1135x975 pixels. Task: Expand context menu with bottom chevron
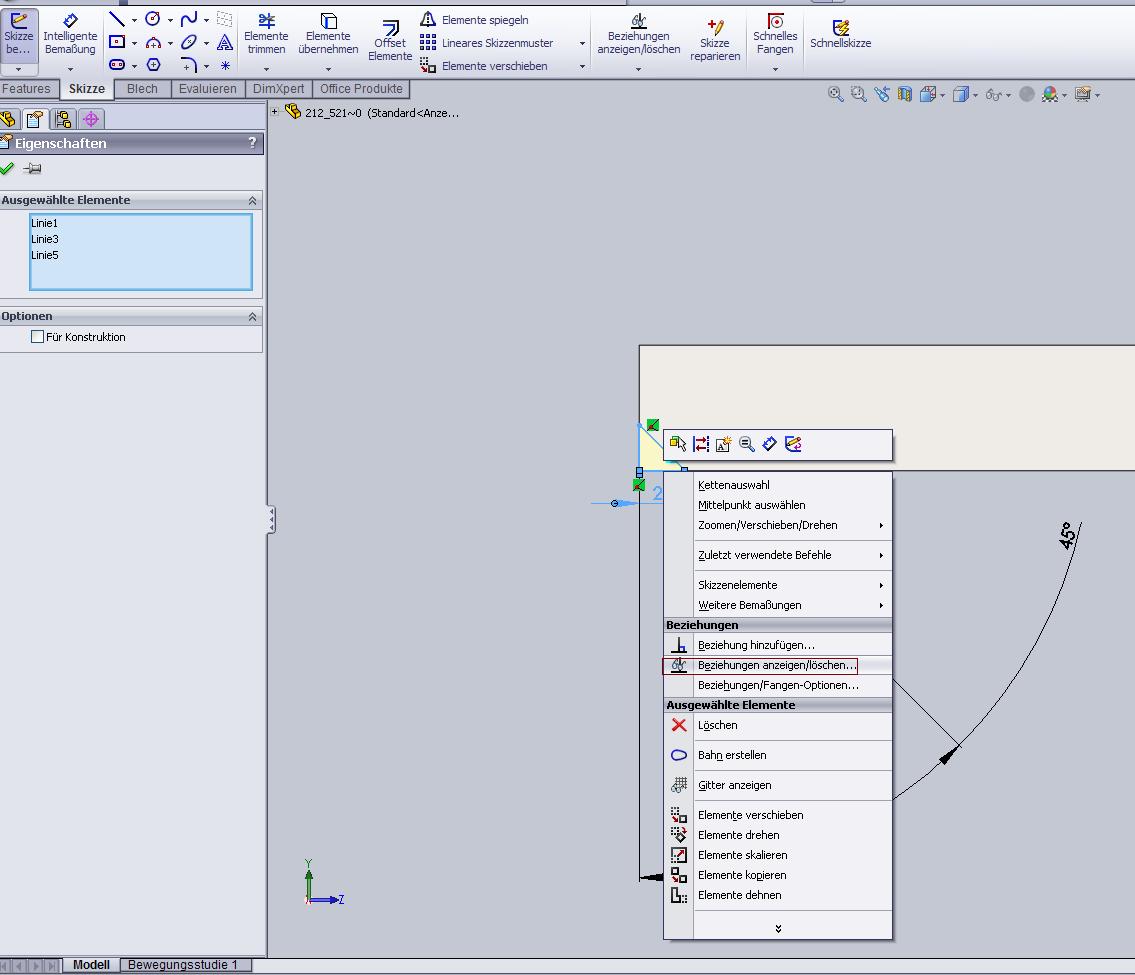click(778, 928)
